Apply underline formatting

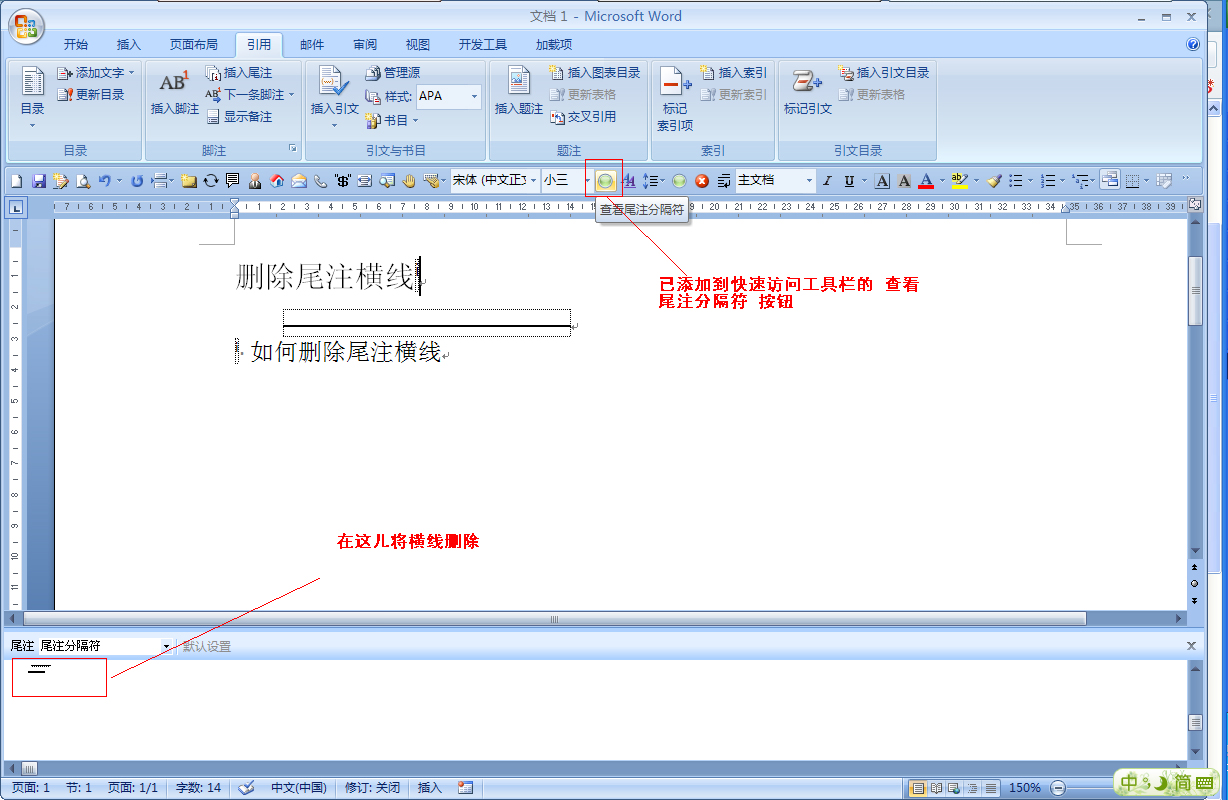tap(849, 181)
